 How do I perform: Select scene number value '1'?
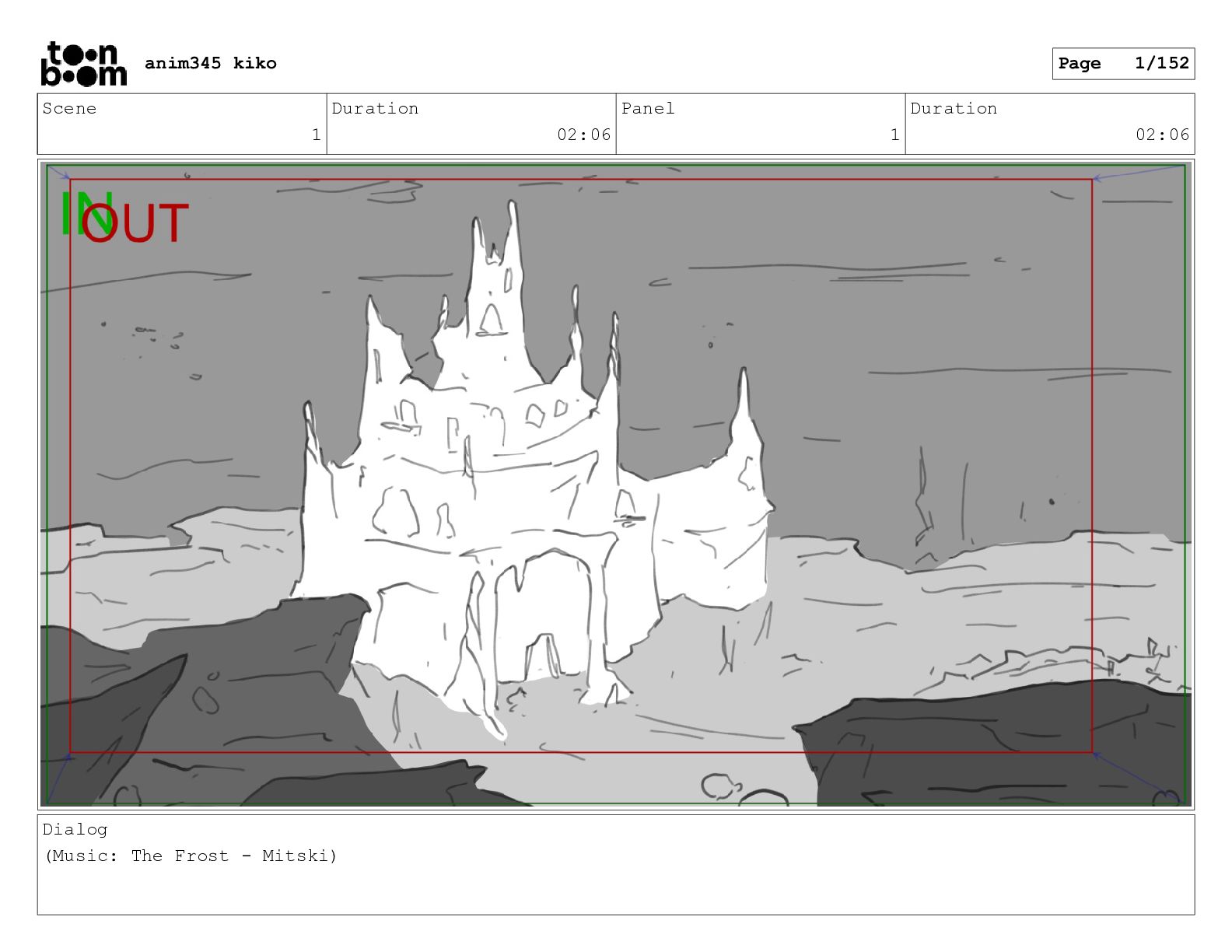tap(316, 135)
